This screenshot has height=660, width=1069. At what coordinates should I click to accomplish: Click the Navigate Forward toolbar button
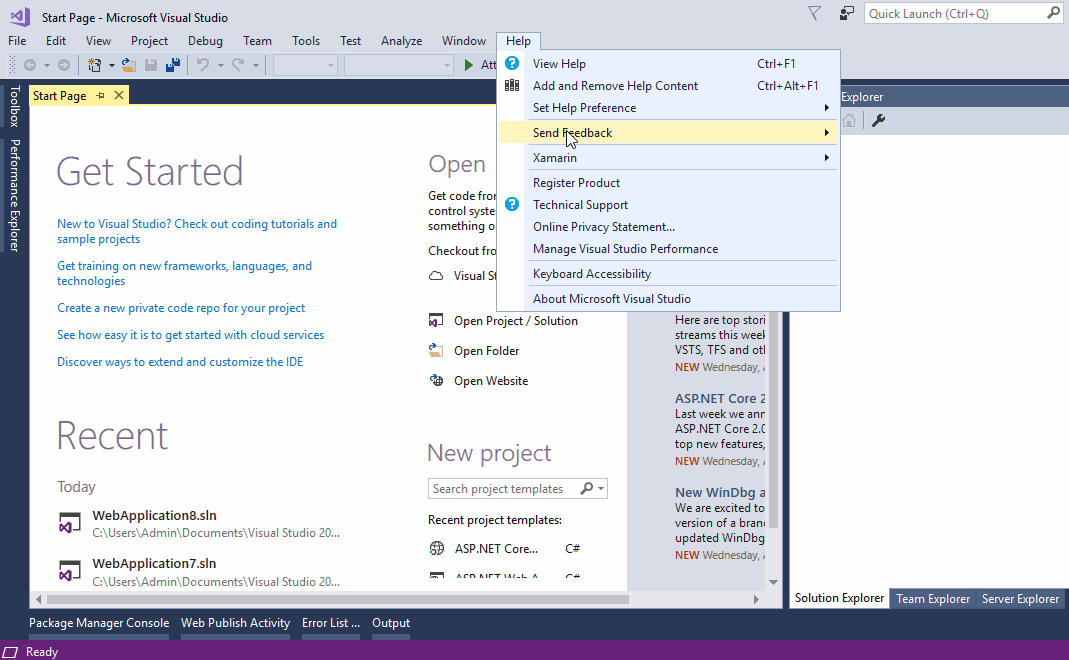(x=63, y=65)
